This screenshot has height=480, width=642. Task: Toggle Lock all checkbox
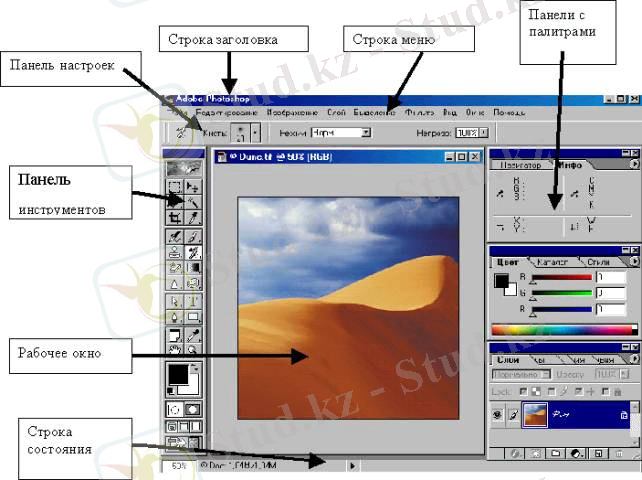[606, 392]
